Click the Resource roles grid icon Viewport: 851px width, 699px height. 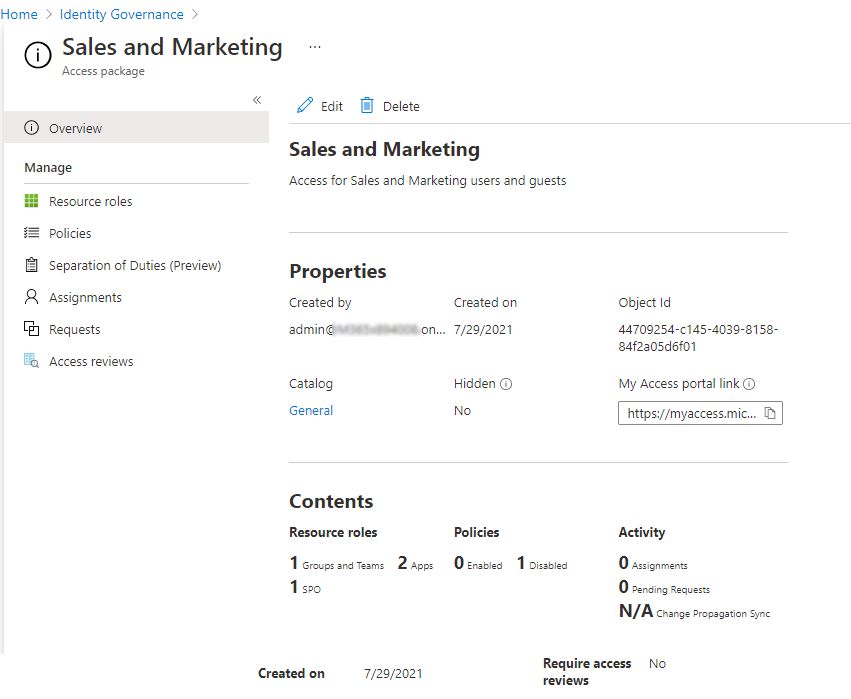pos(31,201)
